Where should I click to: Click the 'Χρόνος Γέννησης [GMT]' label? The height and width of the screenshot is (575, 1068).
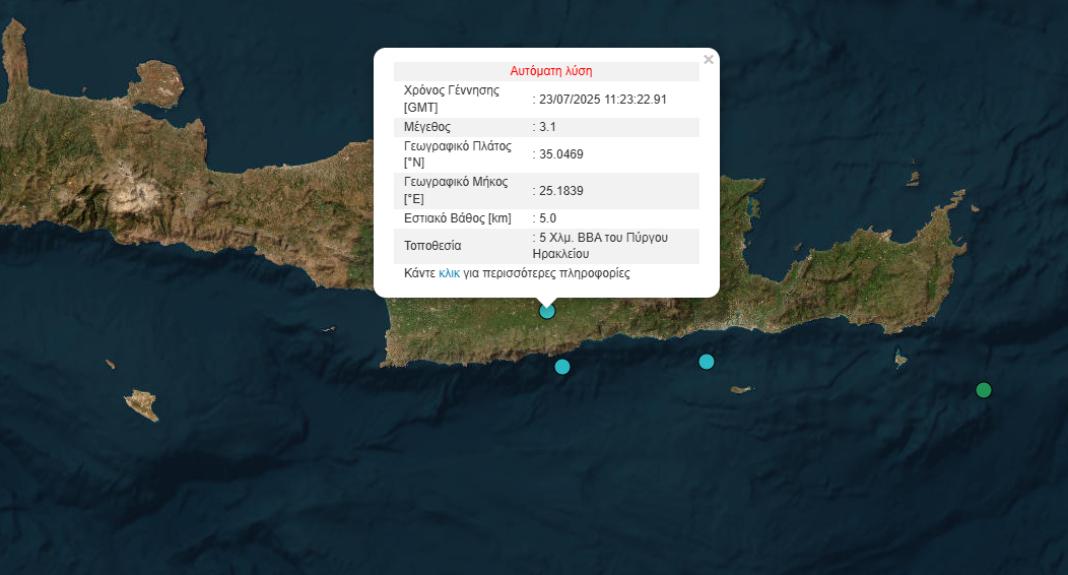pos(451,99)
